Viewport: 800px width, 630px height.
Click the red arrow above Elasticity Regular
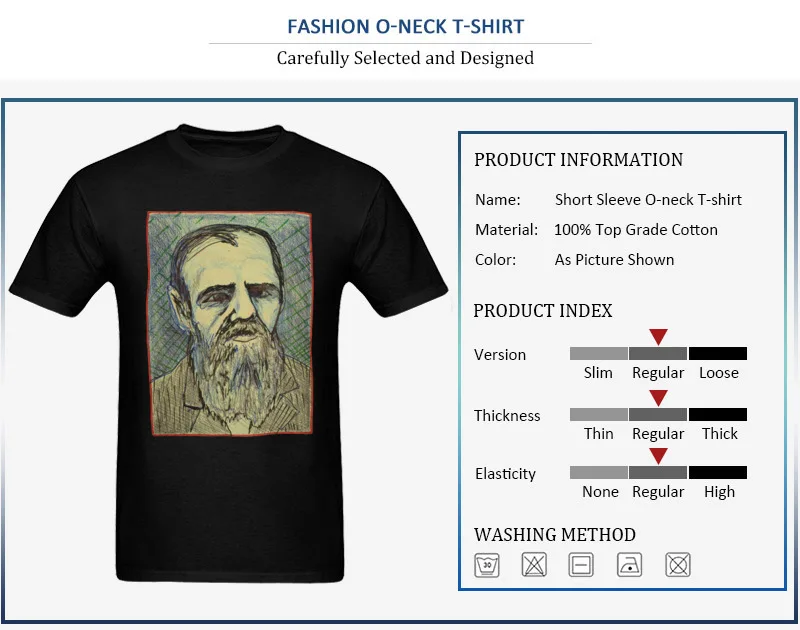658,456
